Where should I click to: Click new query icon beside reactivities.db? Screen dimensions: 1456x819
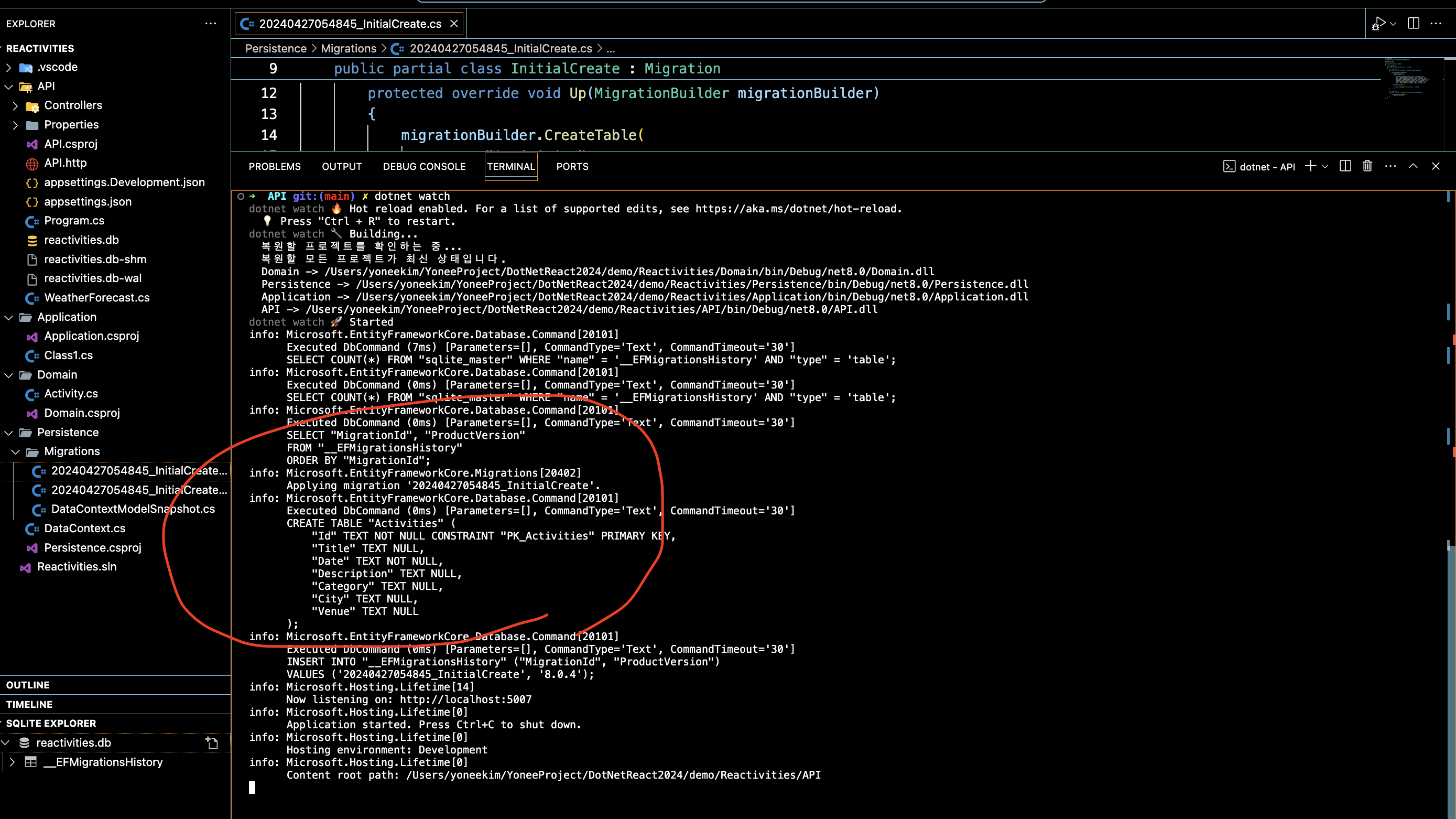coord(212,742)
